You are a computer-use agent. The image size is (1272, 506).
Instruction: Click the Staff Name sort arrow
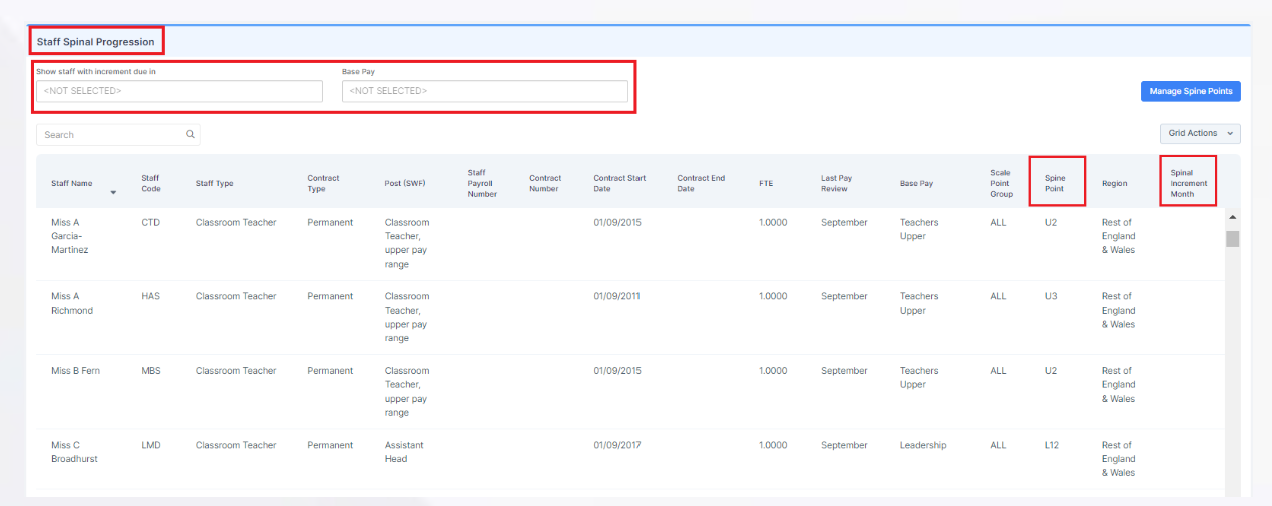[114, 192]
